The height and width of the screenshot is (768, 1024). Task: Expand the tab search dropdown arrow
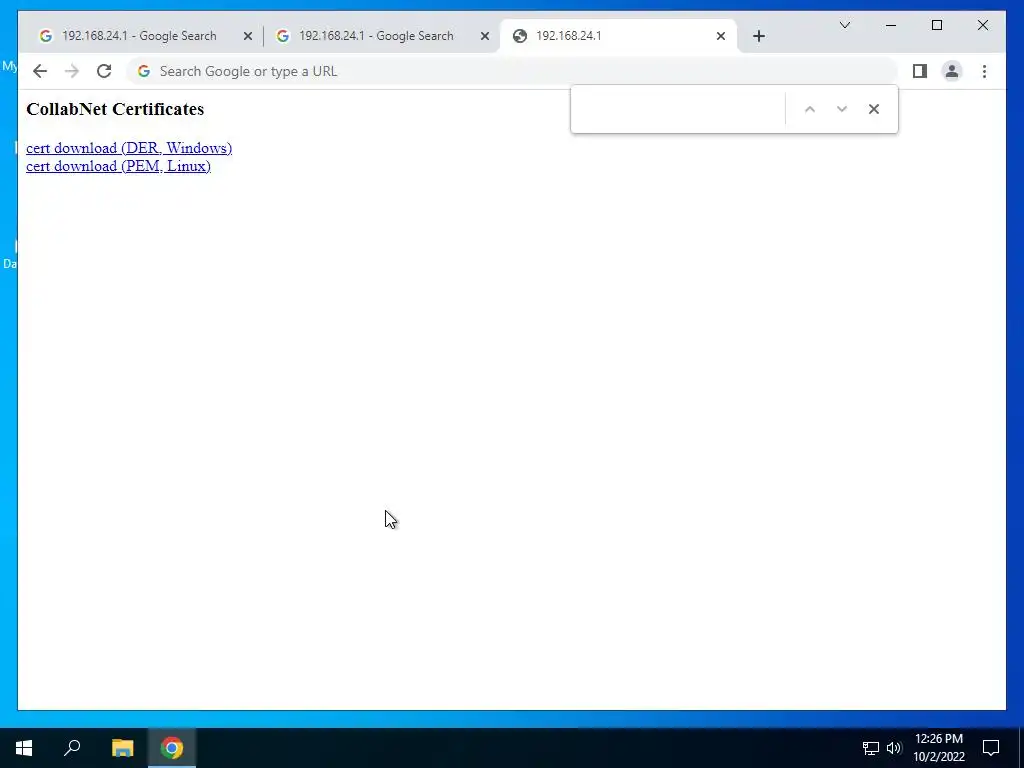pyautogui.click(x=844, y=25)
